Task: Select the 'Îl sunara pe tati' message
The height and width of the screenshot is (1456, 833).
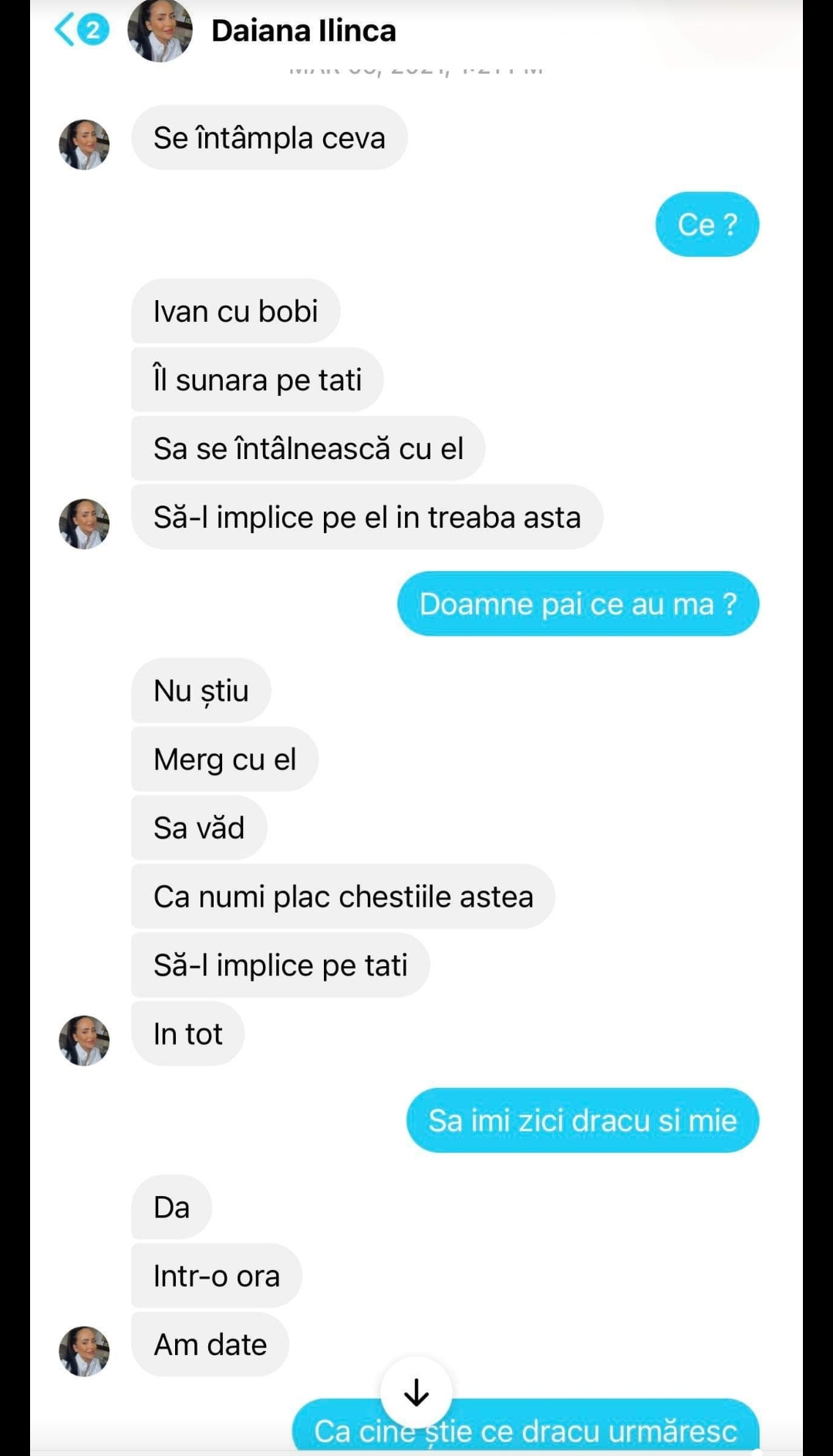Action: (x=257, y=380)
